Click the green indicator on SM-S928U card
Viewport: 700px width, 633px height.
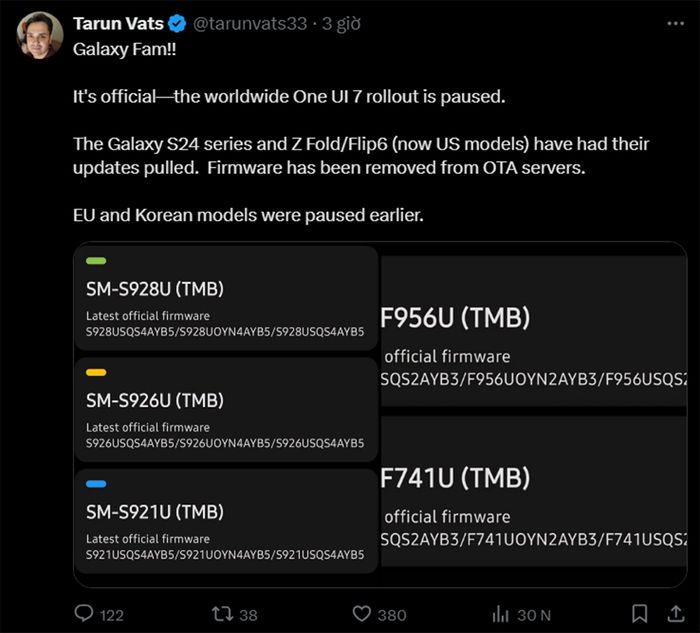tap(96, 261)
